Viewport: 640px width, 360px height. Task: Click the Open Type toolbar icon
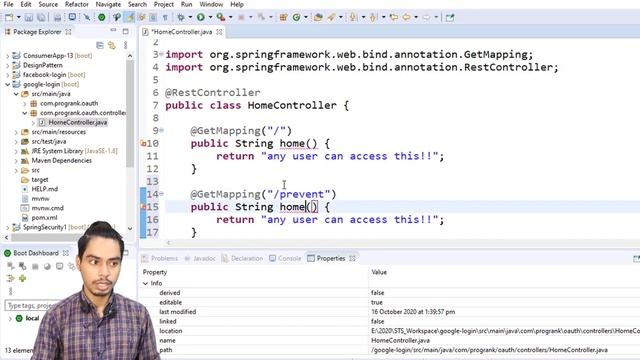[318, 18]
